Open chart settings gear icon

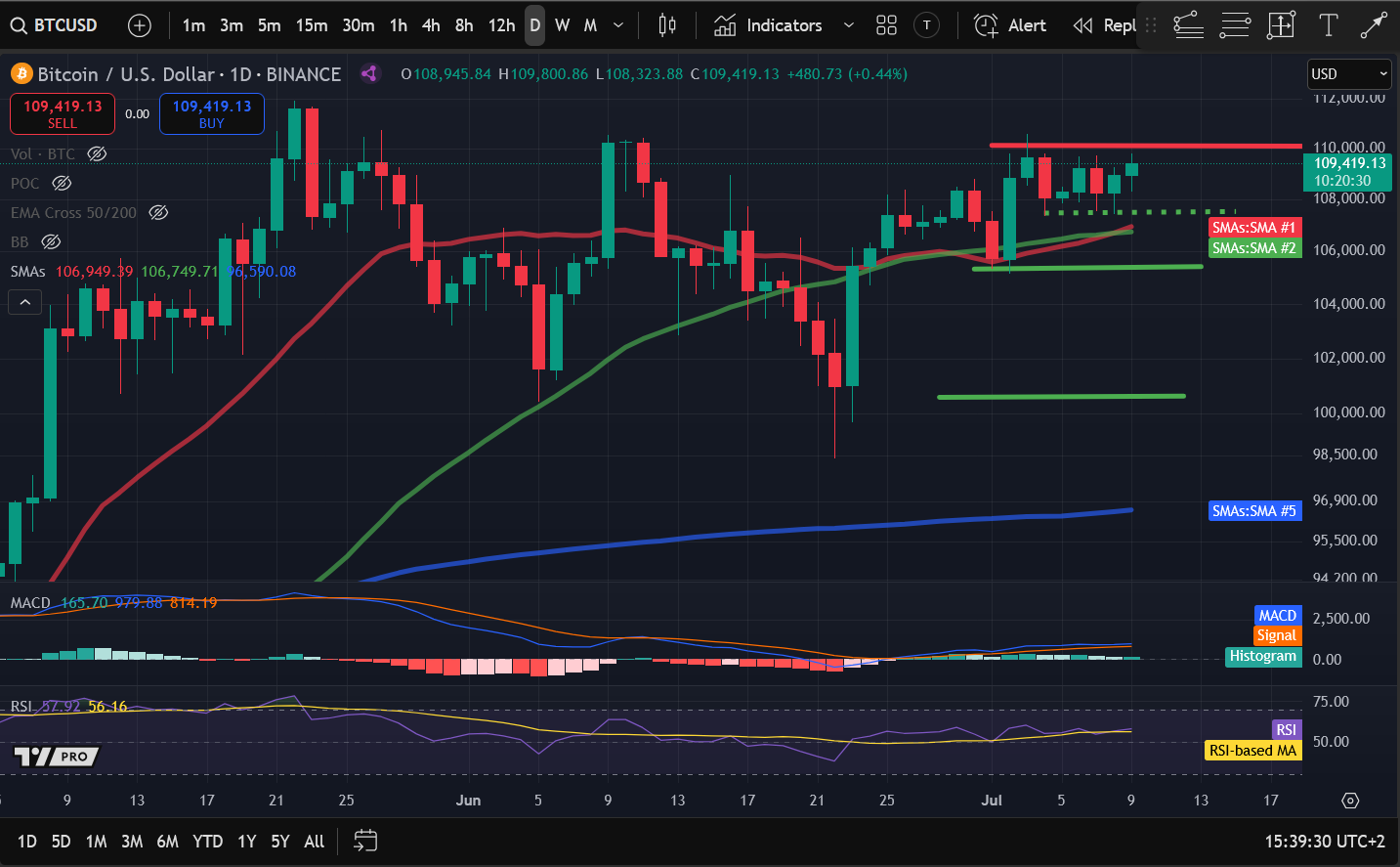coord(1350,801)
